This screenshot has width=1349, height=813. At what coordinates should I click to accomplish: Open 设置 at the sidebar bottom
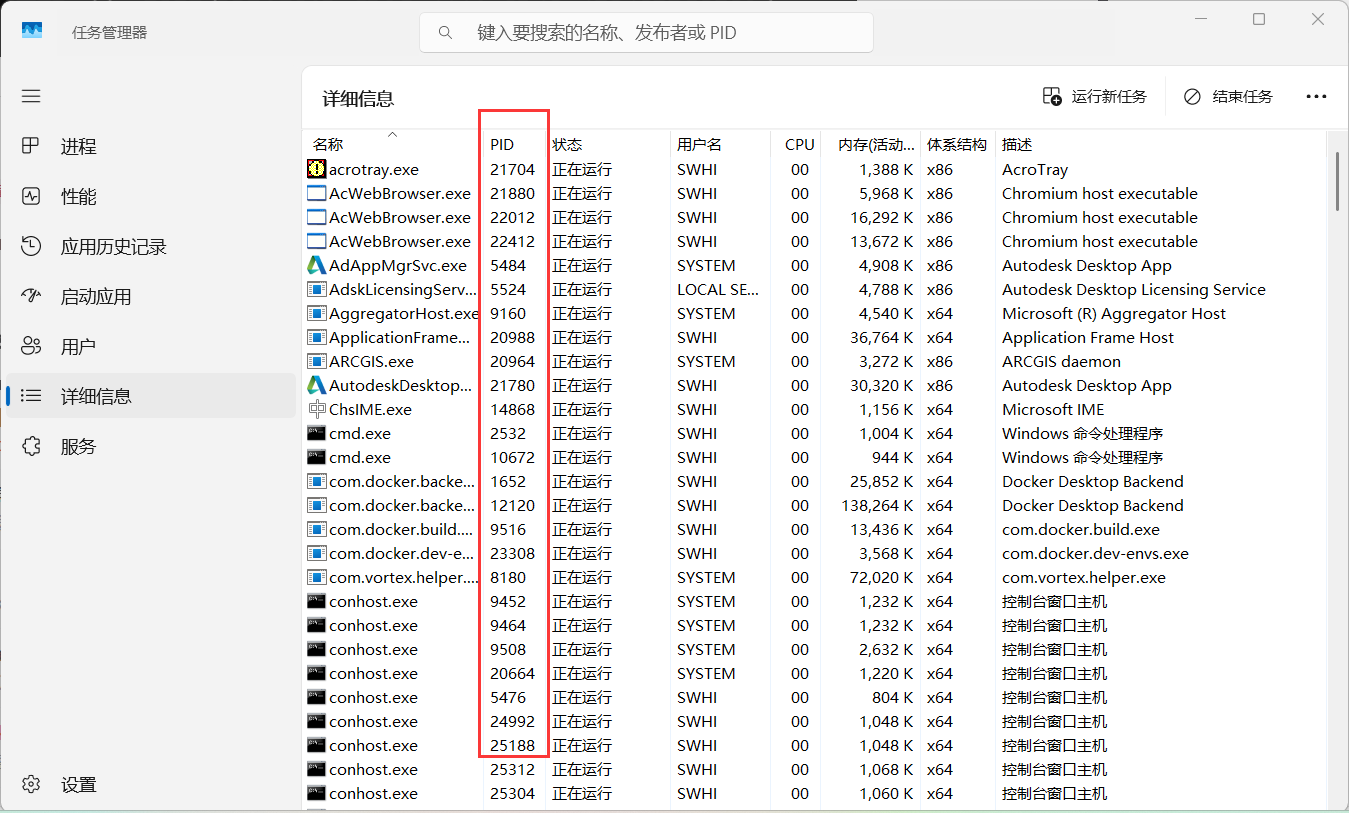click(x=150, y=785)
